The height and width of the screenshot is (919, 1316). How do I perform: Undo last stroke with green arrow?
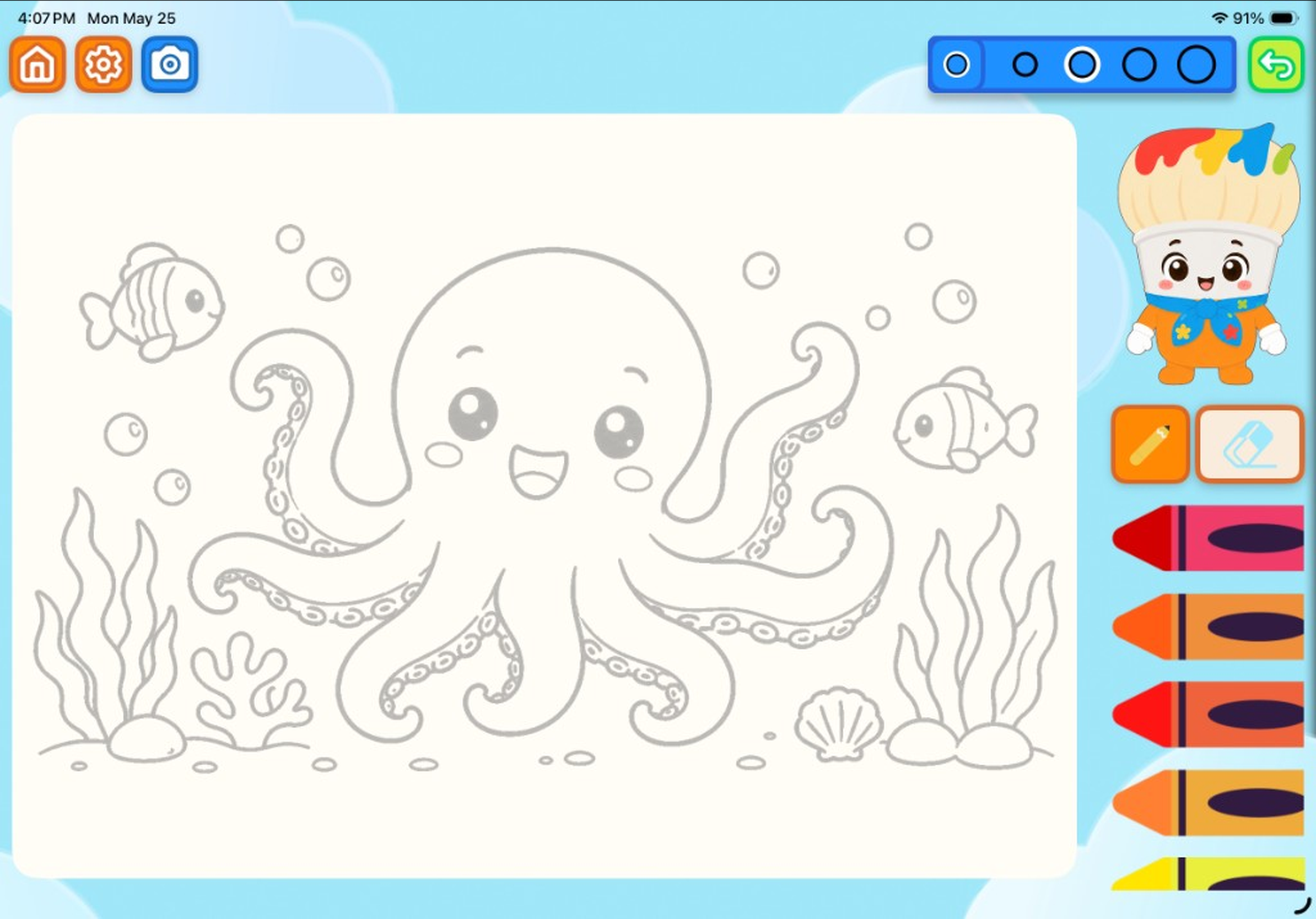1276,64
